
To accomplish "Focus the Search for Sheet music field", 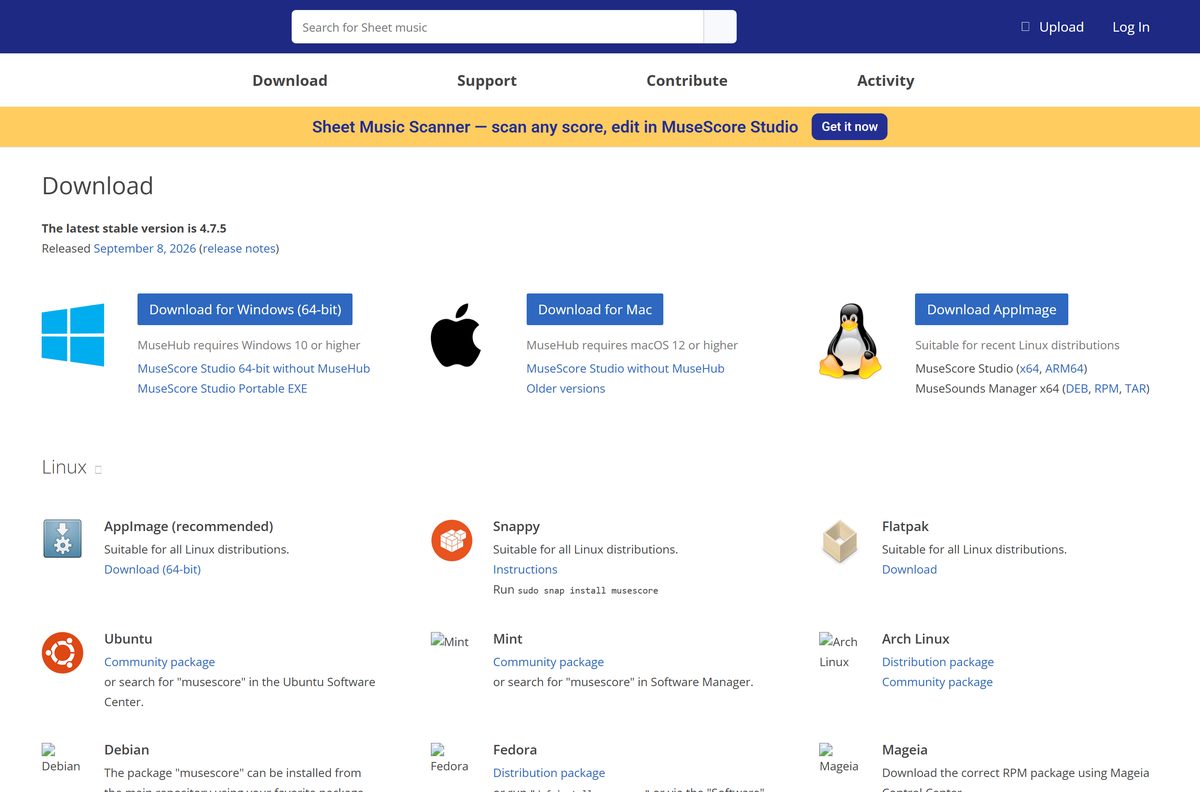I will coord(498,27).
